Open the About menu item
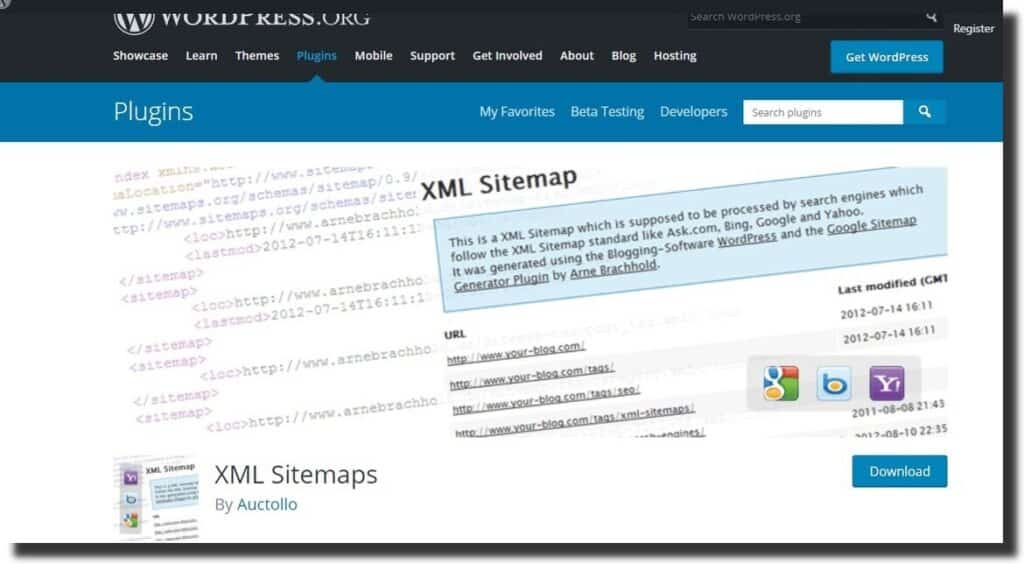The image size is (1024, 564). (577, 56)
